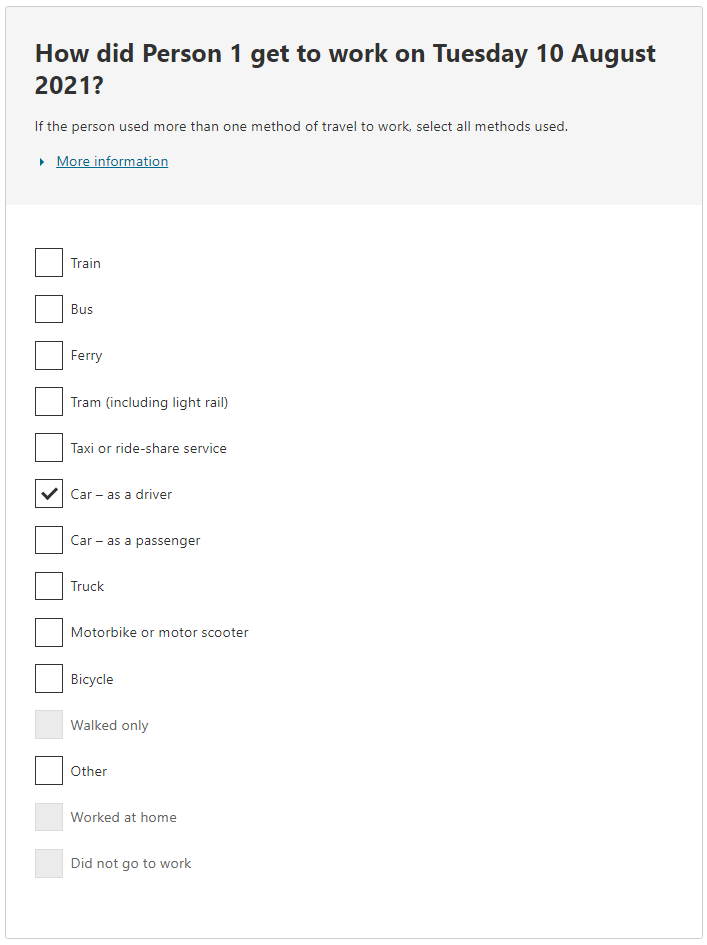Check the Other checkbox

48,770
